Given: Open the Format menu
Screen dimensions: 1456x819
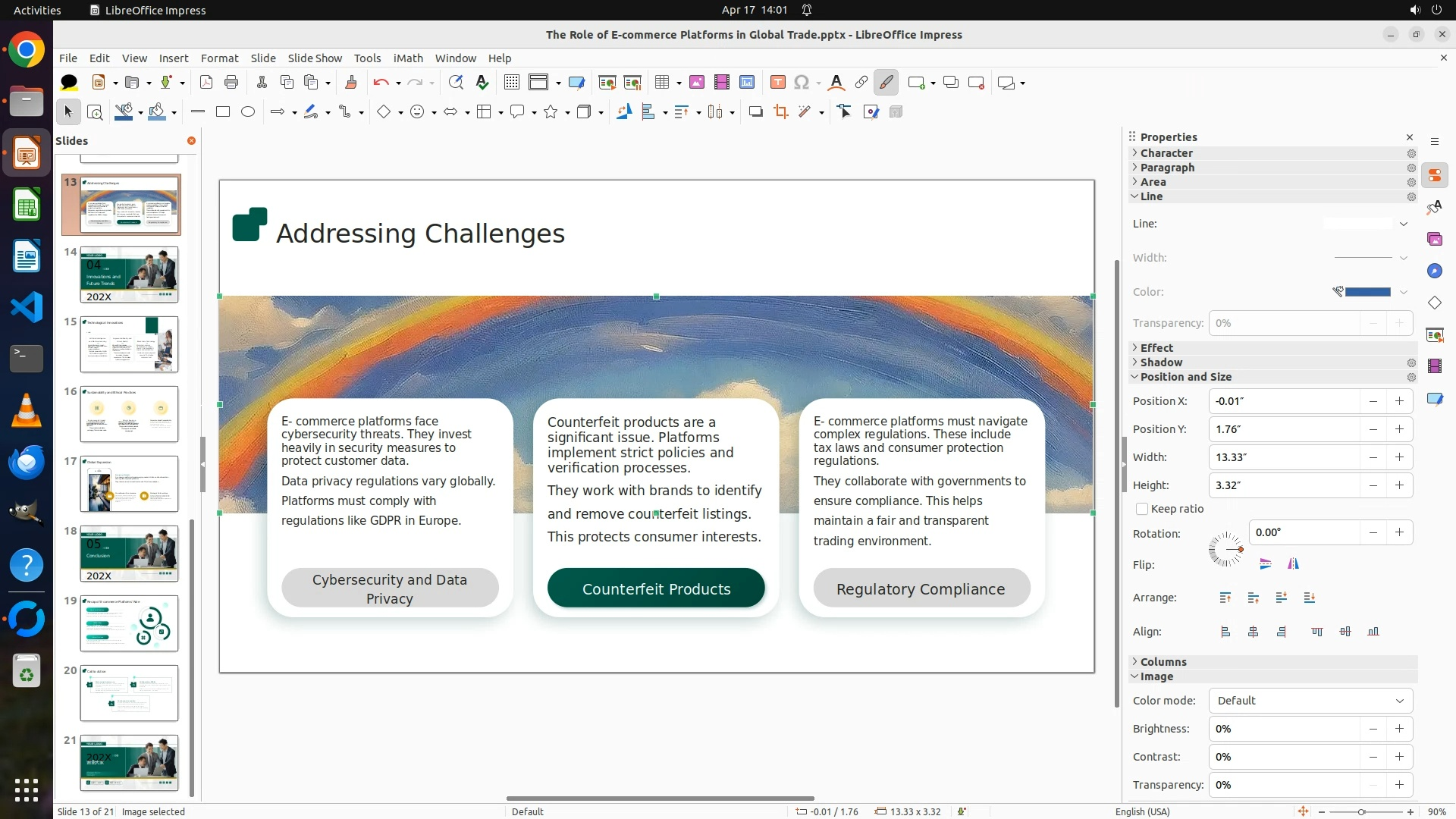Looking at the screenshot, I should 219,58.
